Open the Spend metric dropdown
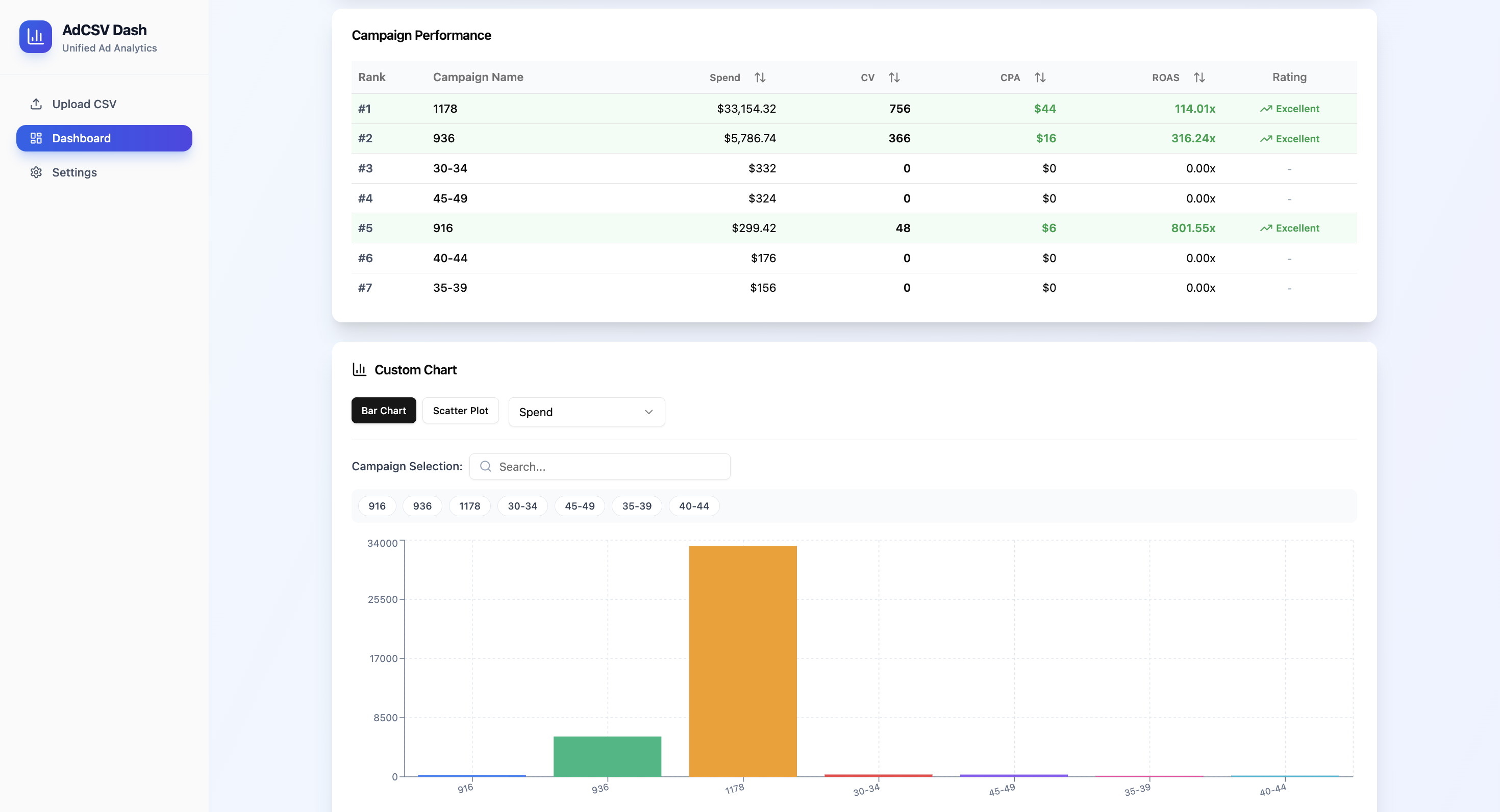Viewport: 1500px width, 812px height. 586,412
